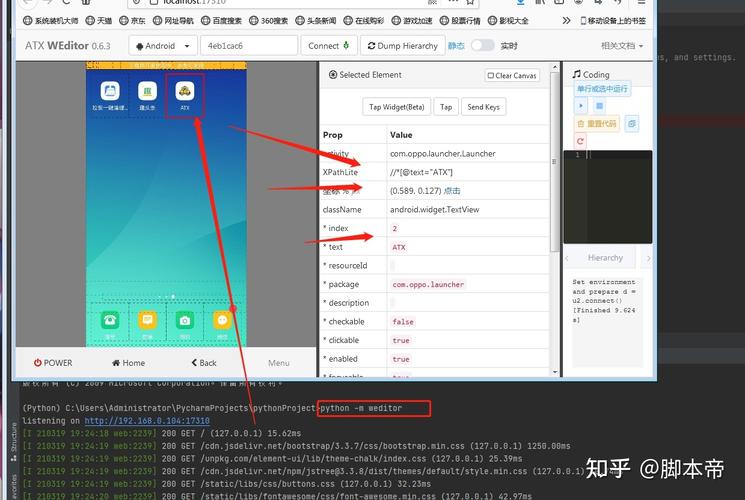The height and width of the screenshot is (500, 745).
Task: Click the "python -m weditor" command in terminal
Action: click(361, 408)
